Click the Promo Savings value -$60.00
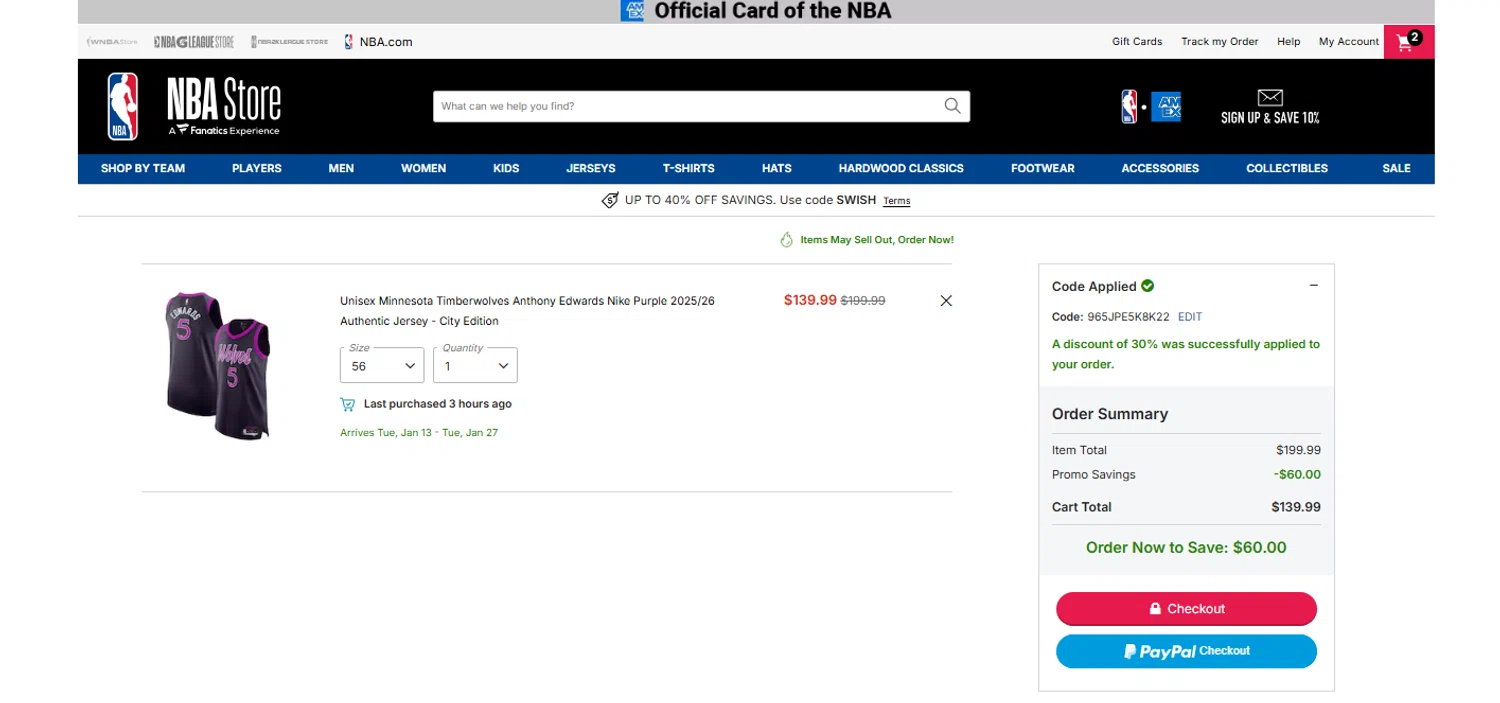Viewport: 1500px width, 703px height. pos(1297,475)
